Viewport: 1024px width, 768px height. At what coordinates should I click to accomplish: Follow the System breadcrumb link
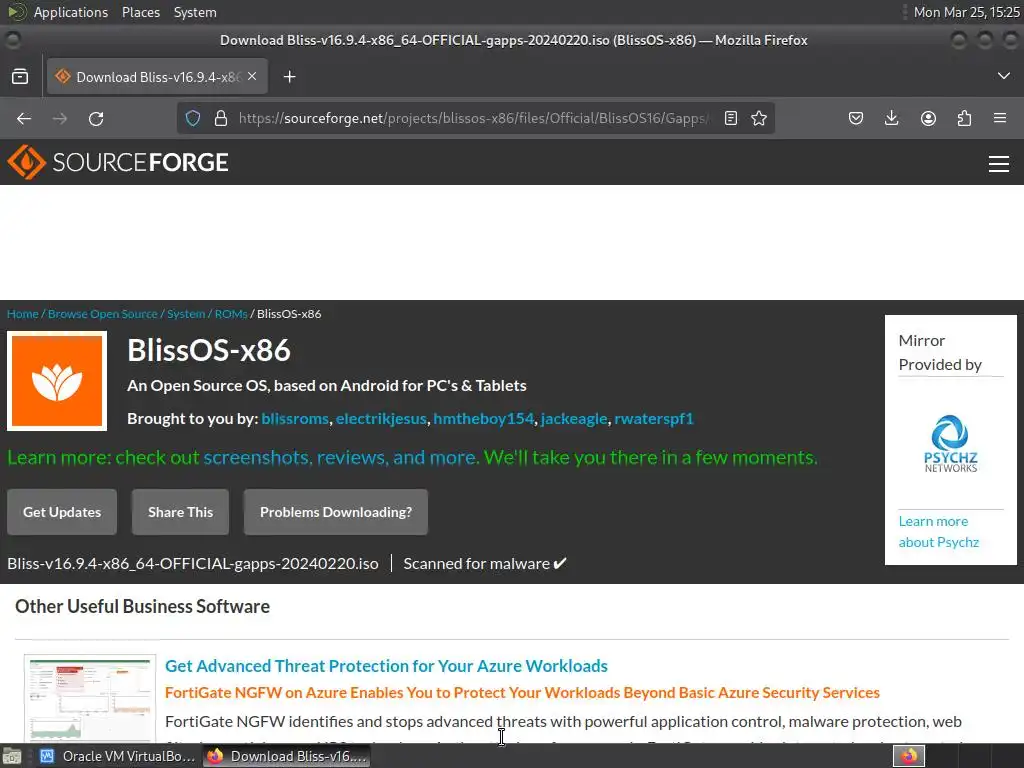pyautogui.click(x=186, y=314)
